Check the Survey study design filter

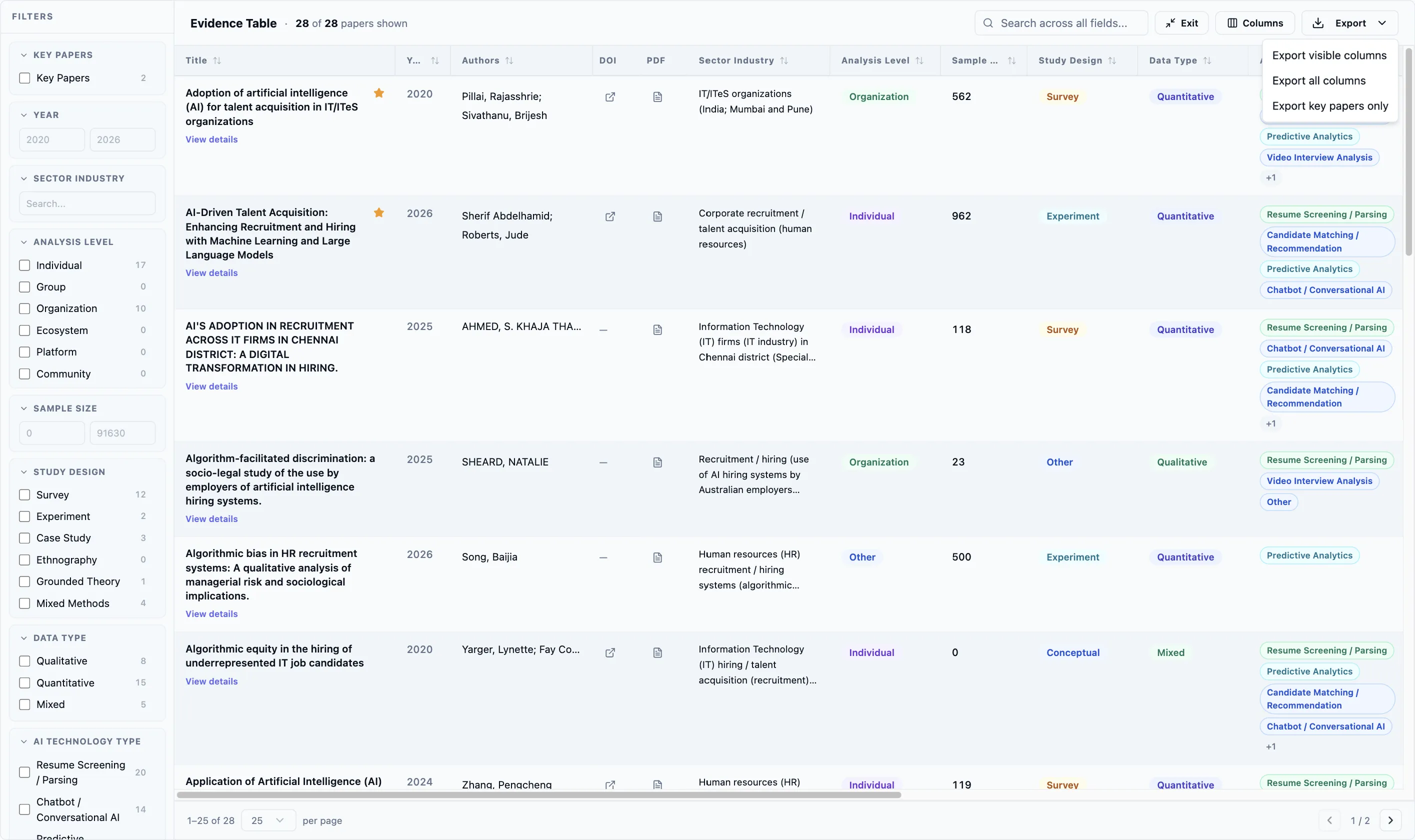24,494
